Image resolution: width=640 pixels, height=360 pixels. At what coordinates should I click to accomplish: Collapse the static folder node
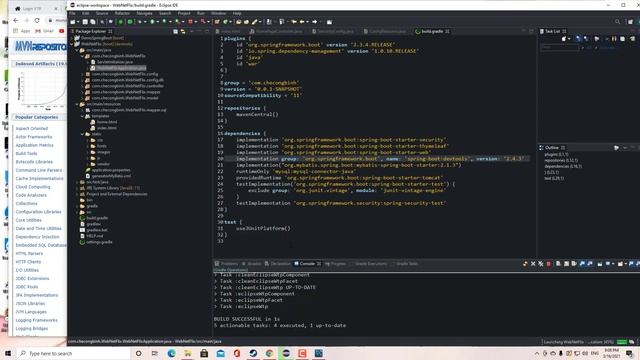(x=82, y=134)
